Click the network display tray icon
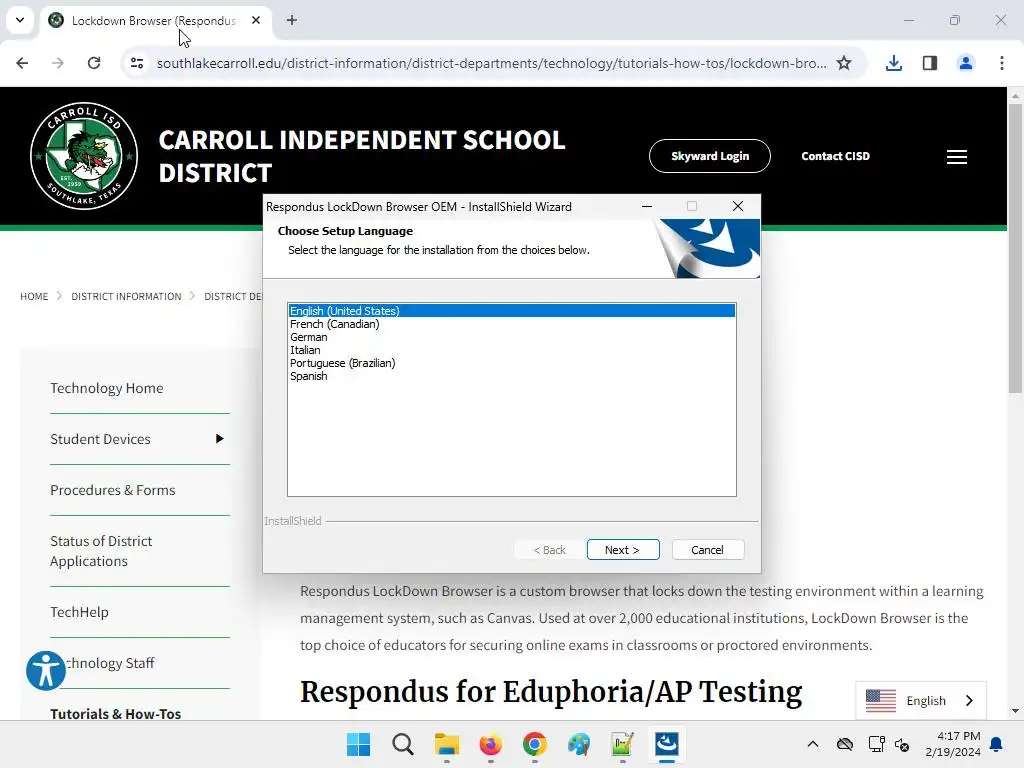This screenshot has width=1024, height=768. coord(876,744)
